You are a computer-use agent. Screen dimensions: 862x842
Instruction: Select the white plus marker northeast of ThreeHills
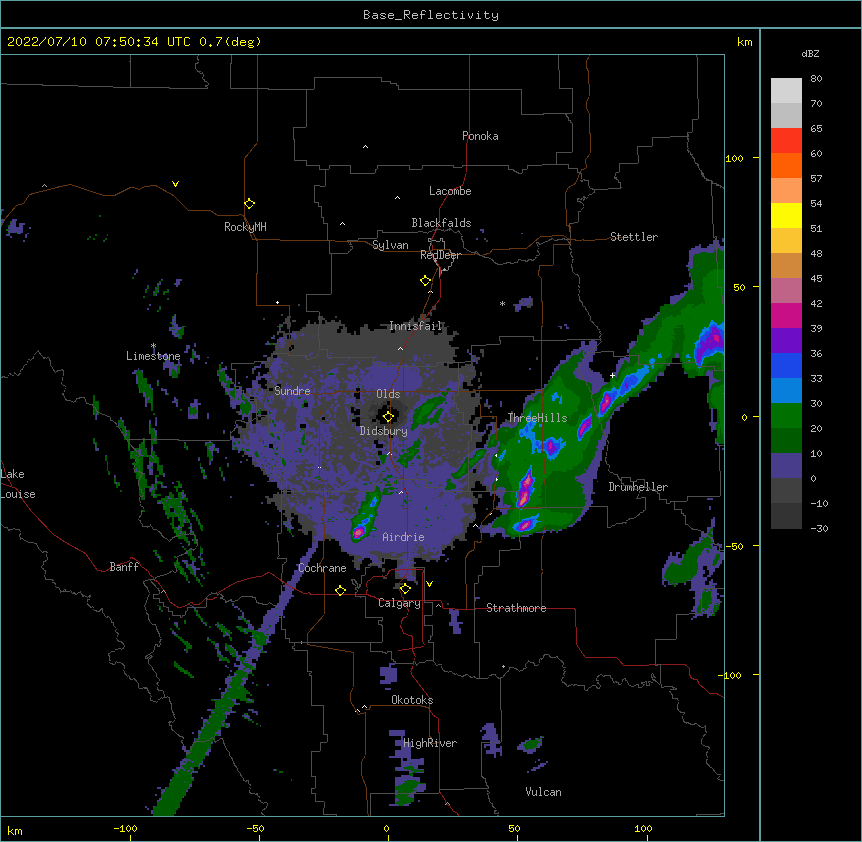612,375
